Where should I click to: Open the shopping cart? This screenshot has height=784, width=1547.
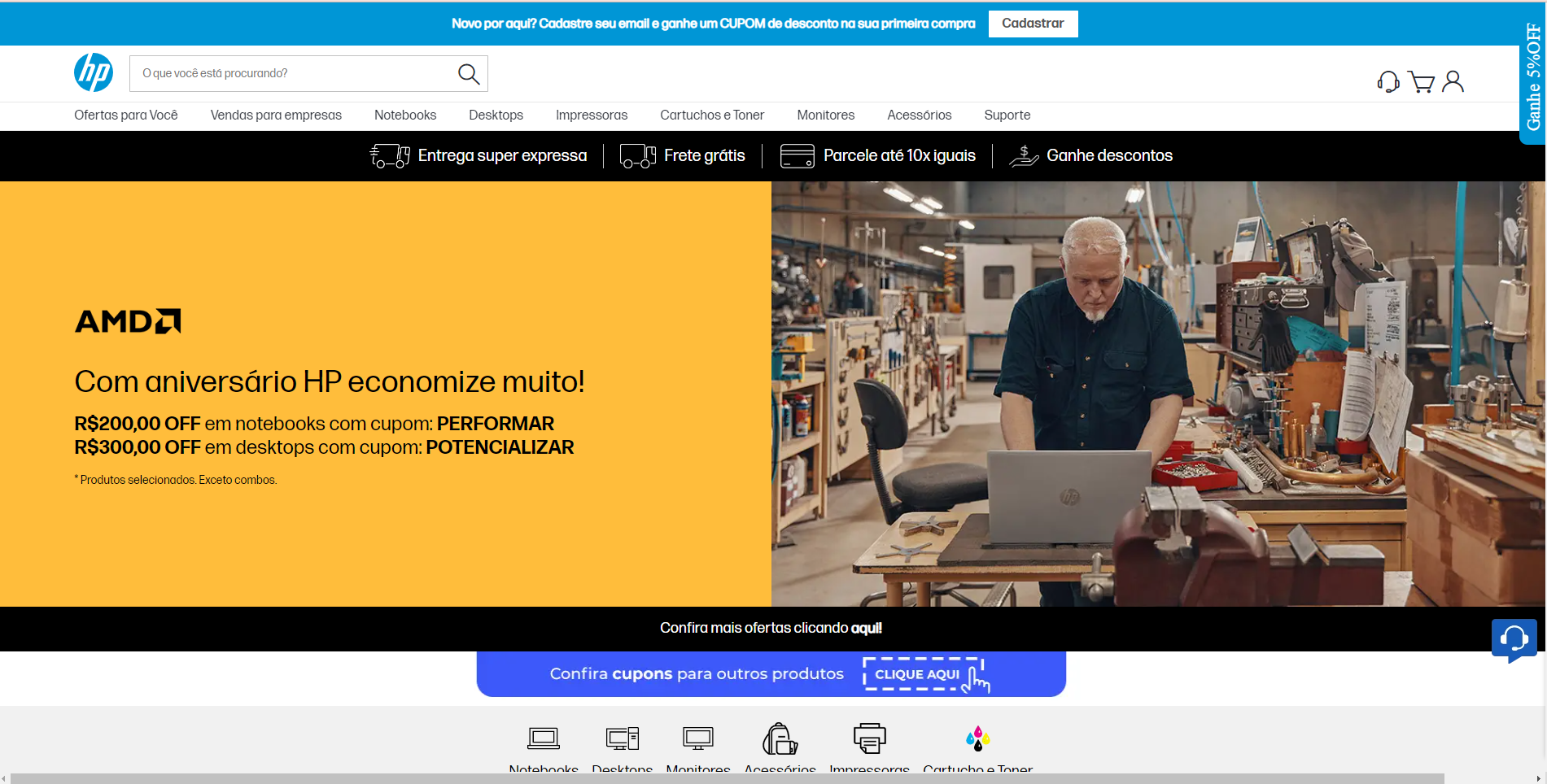pos(1421,82)
